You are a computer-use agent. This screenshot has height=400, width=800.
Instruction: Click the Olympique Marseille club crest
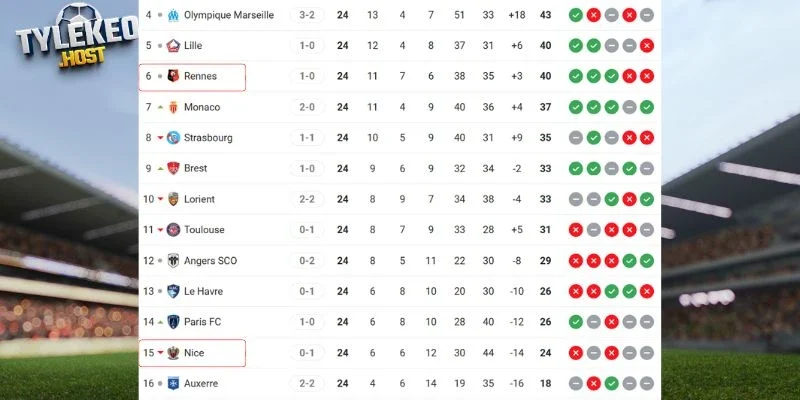[x=173, y=15]
